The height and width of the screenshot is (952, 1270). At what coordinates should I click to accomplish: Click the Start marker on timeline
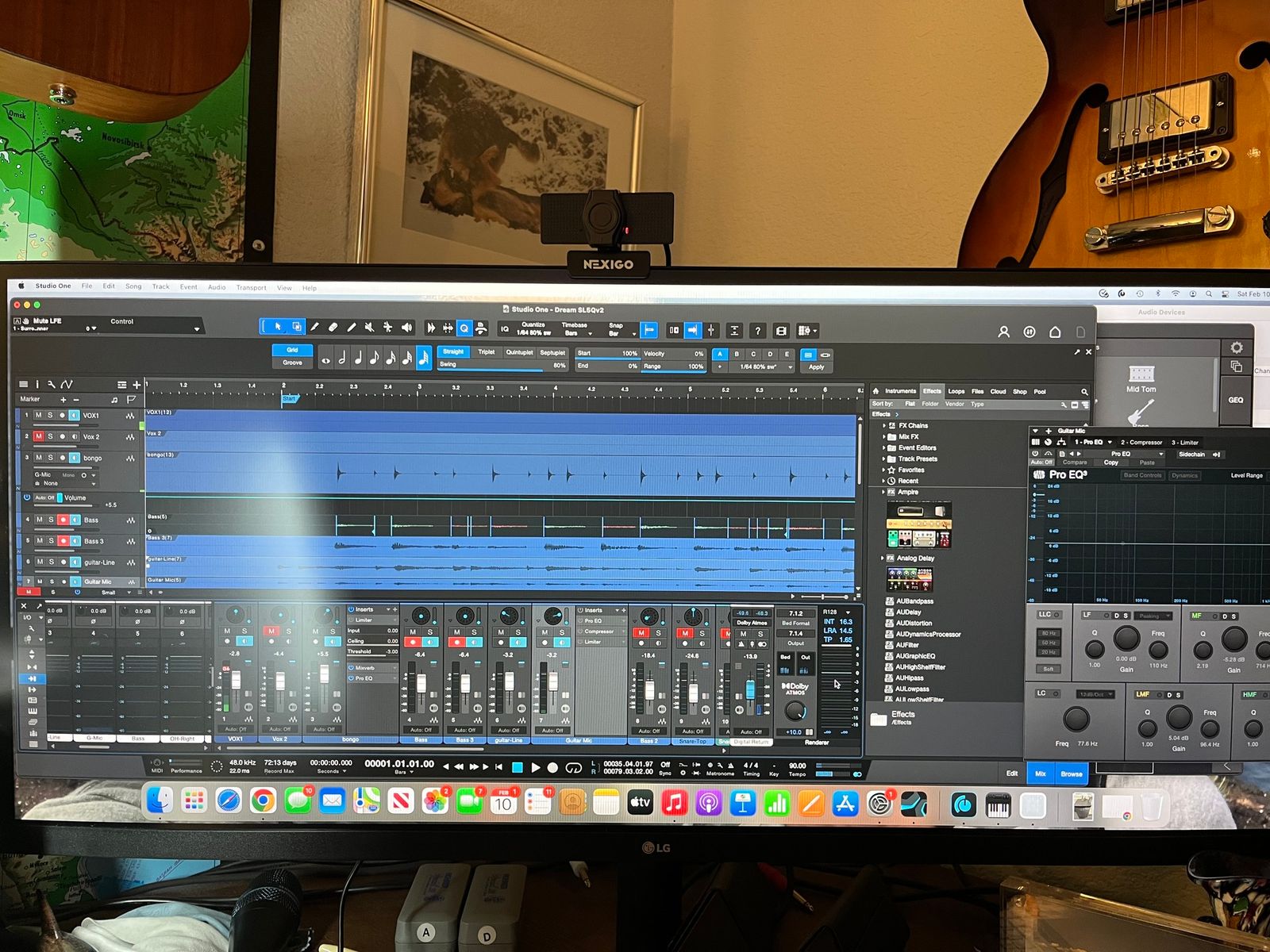[x=289, y=399]
